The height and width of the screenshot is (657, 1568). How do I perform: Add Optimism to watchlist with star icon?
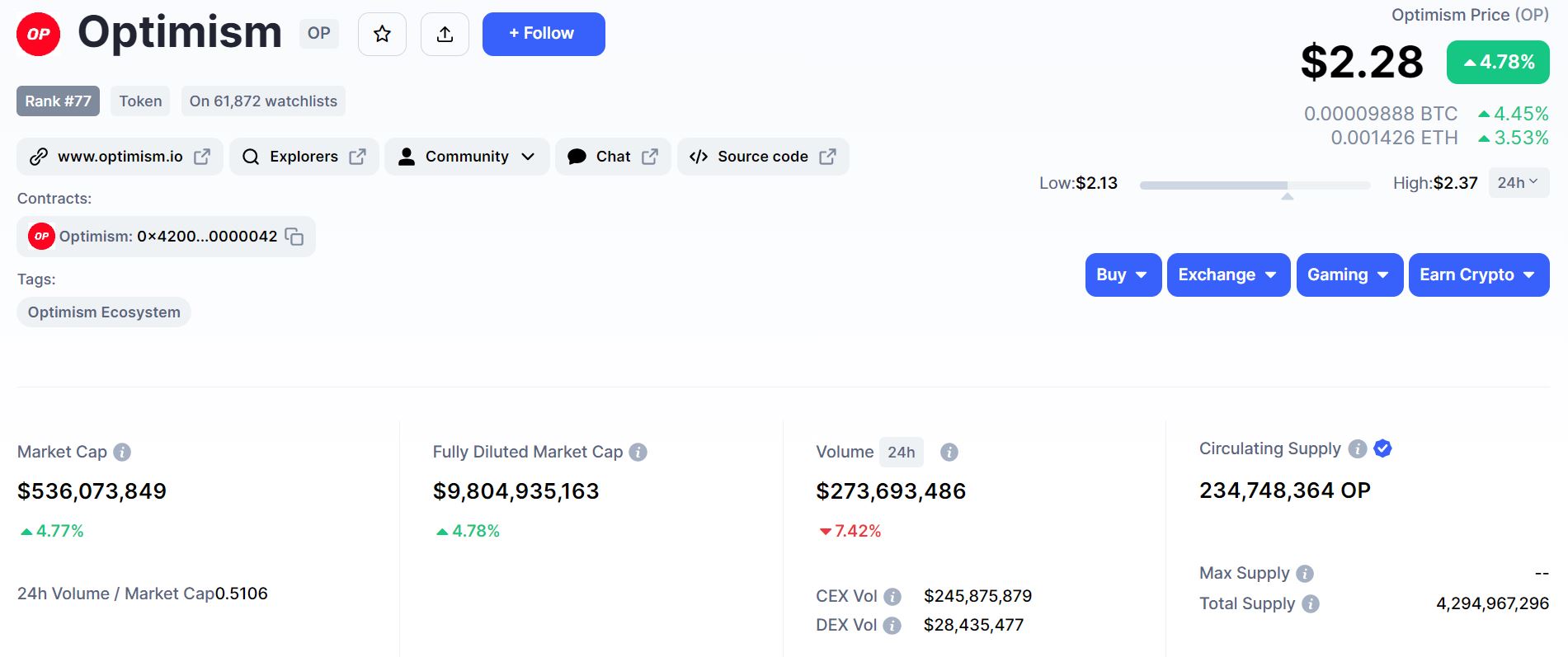tap(382, 34)
